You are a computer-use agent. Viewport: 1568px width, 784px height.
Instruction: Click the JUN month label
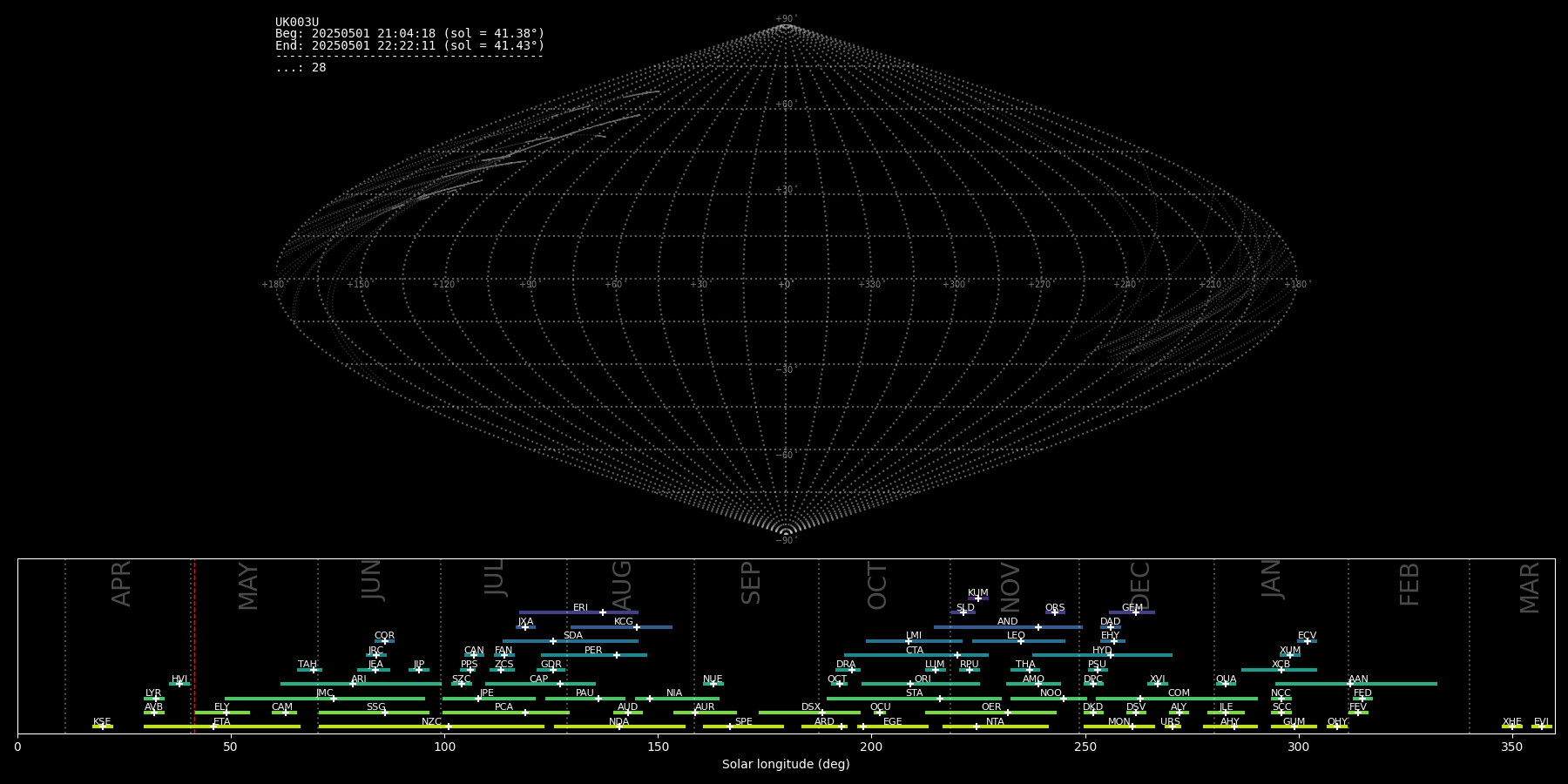372,580
